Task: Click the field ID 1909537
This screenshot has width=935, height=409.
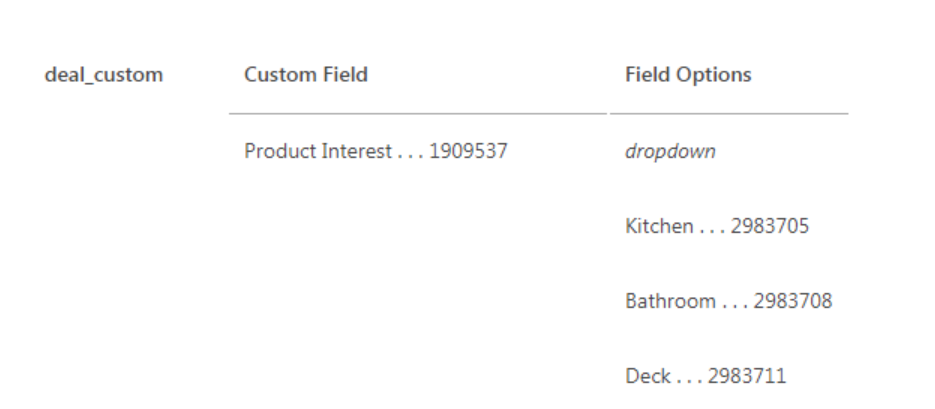Action: tap(468, 153)
